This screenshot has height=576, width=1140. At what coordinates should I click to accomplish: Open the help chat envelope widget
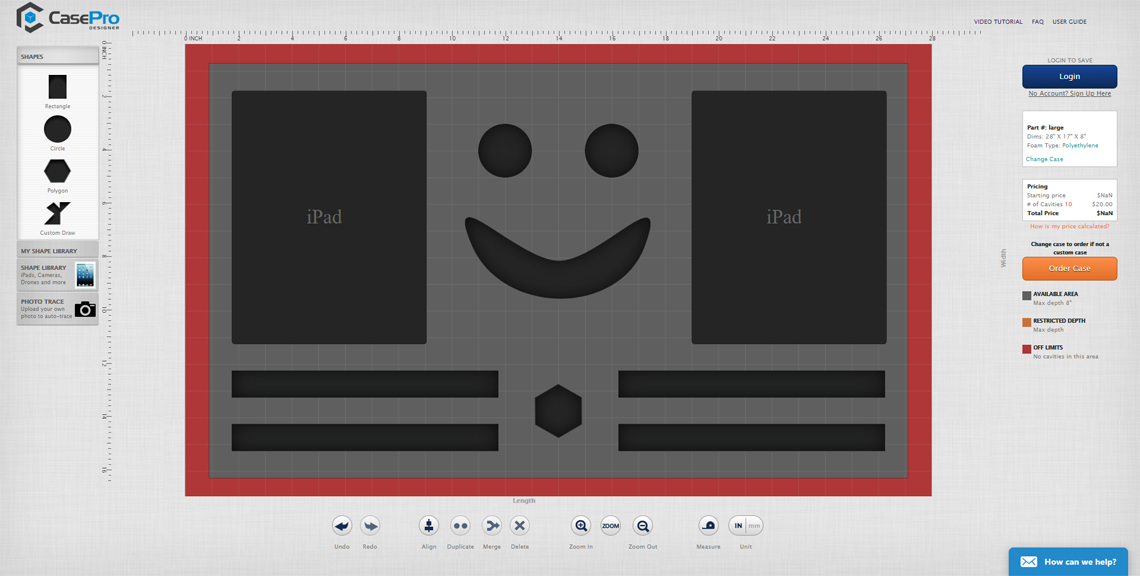click(x=1068, y=561)
